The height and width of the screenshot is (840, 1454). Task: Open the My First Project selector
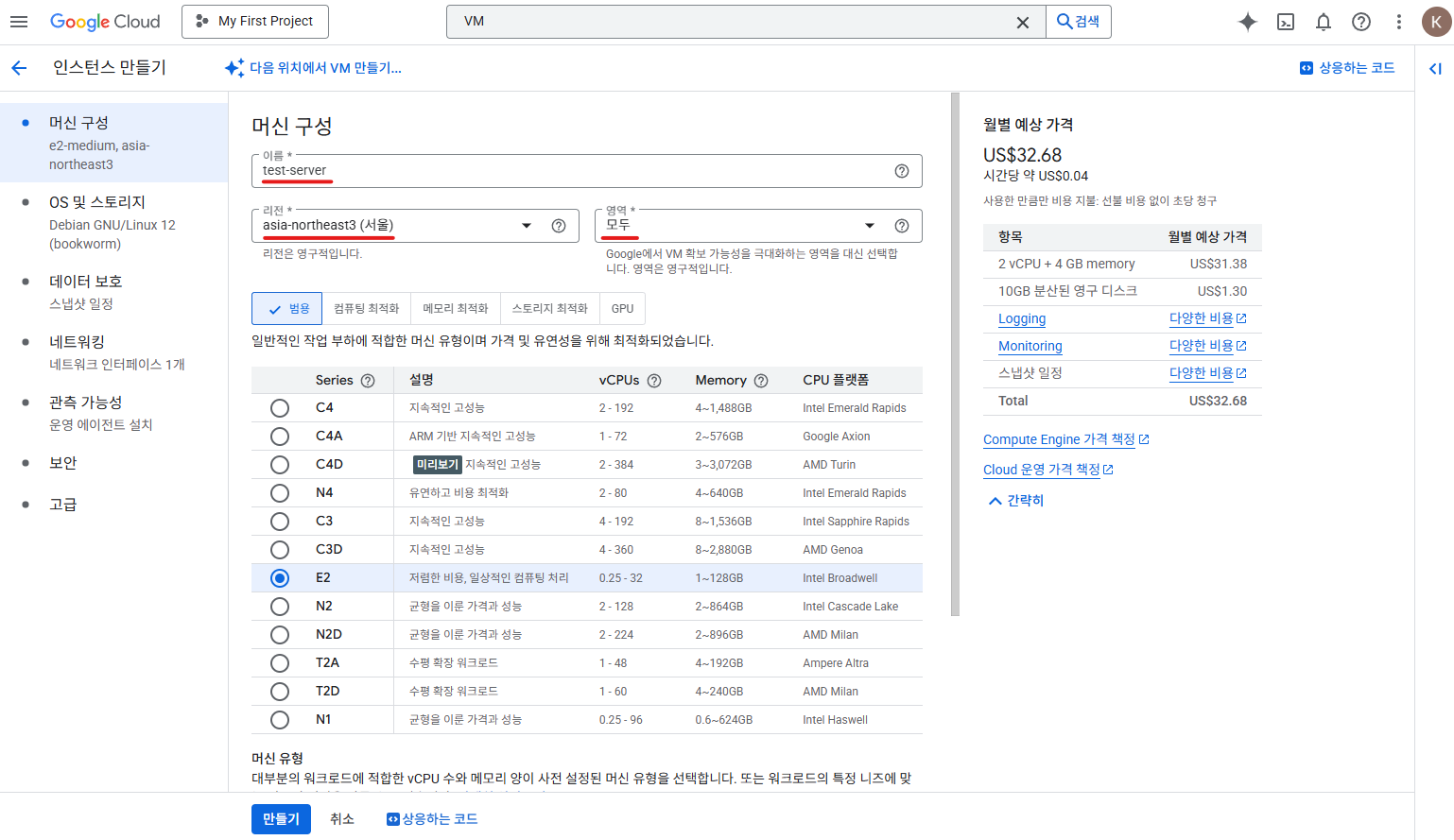[x=255, y=22]
